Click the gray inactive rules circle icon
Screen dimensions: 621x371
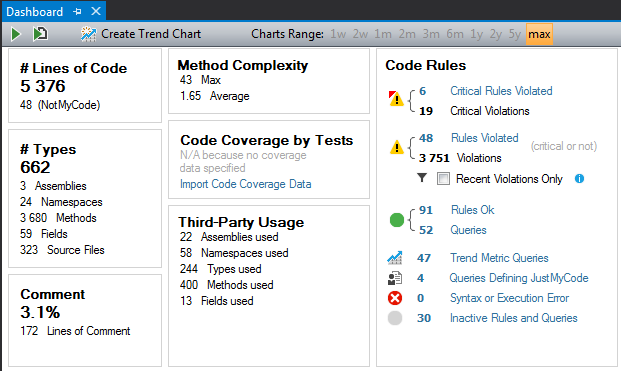pyautogui.click(x=395, y=318)
